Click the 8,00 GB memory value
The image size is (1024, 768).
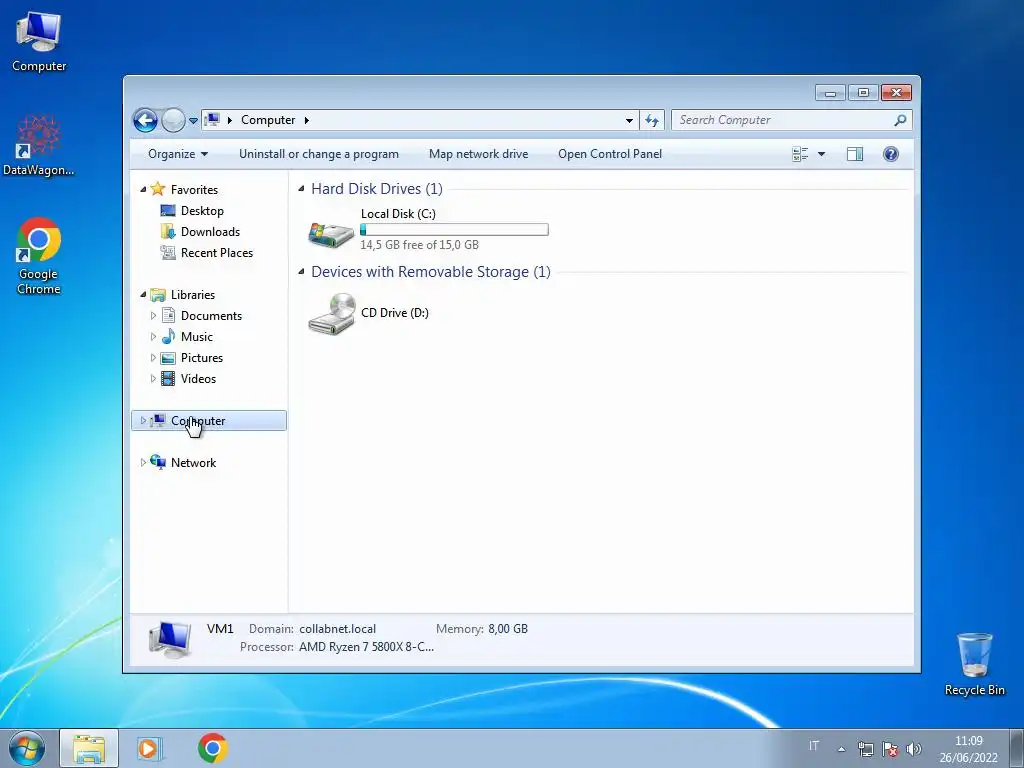point(508,629)
